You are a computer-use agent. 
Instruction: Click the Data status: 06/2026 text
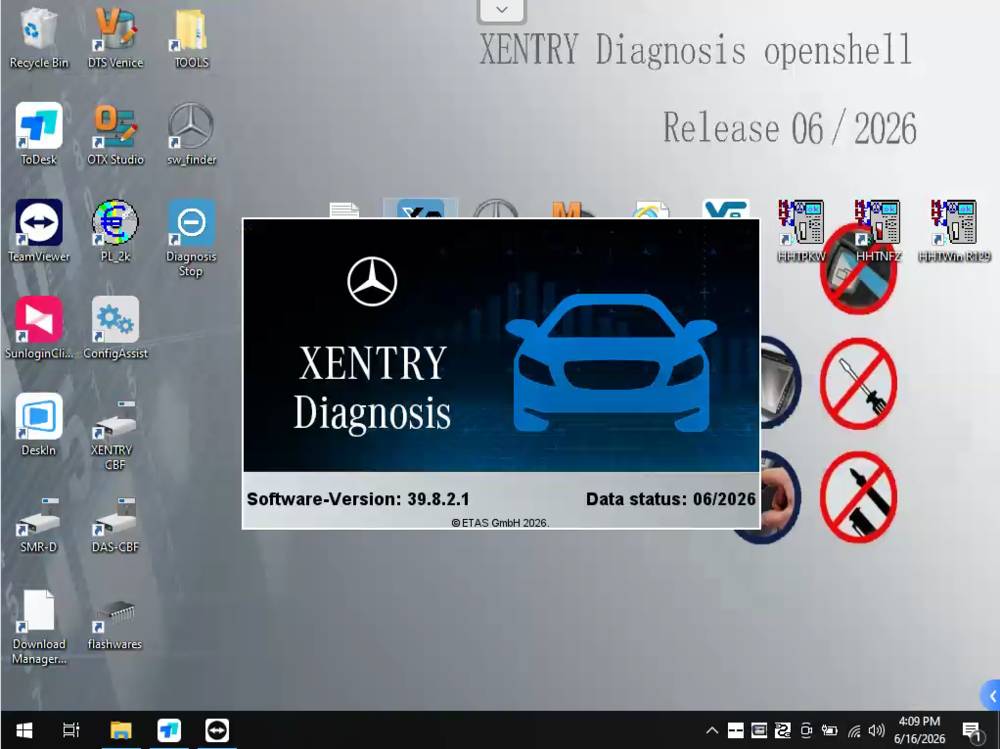click(x=670, y=499)
